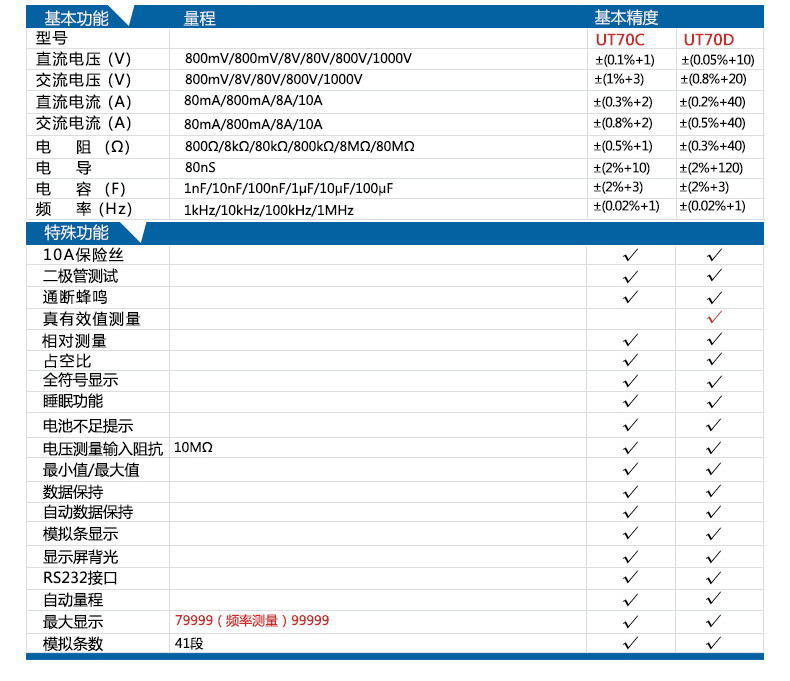Click UT70D checkmark in 睡眠功能 row

tap(714, 402)
